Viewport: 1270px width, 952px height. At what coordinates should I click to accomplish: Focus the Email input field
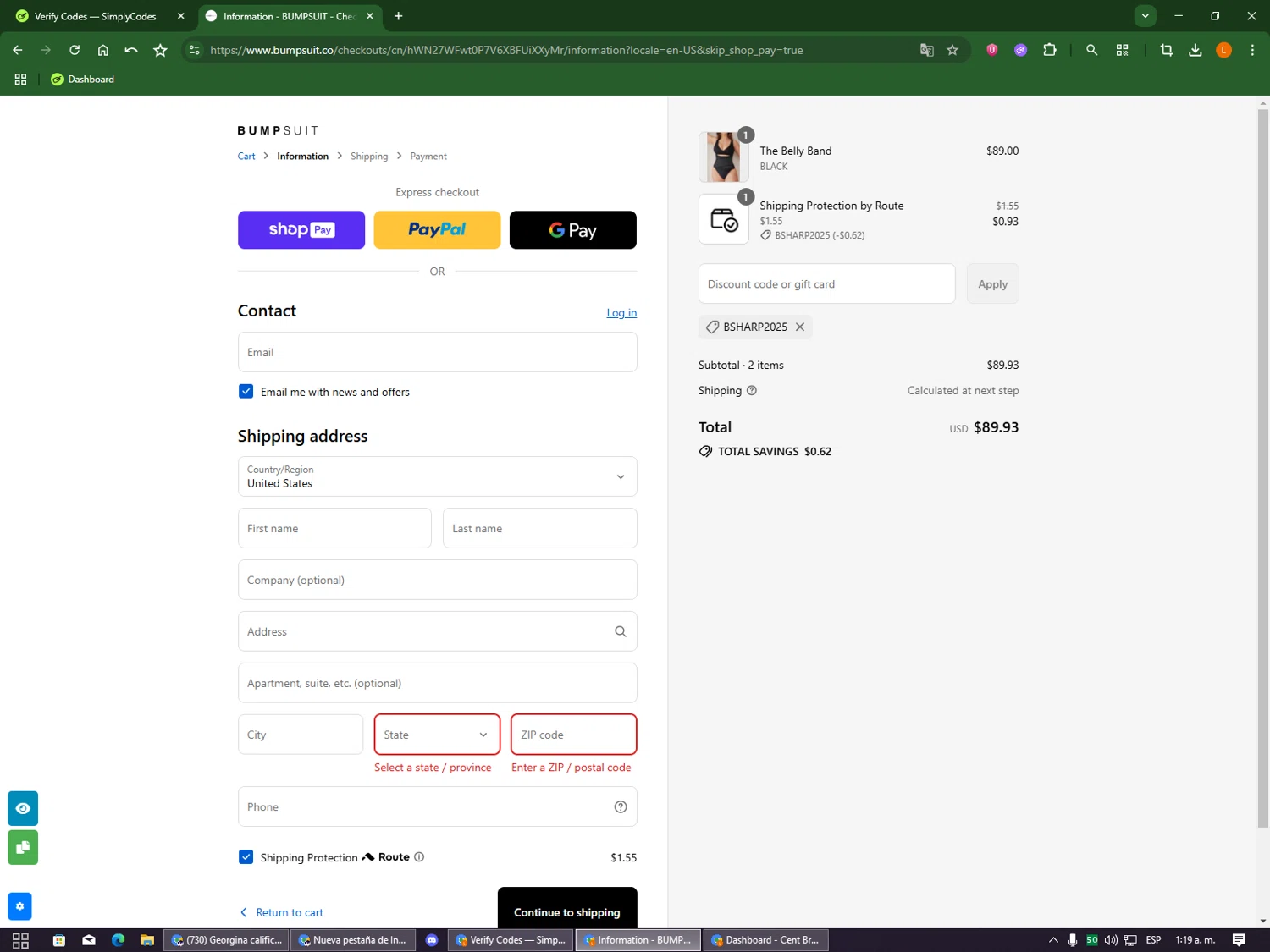tap(437, 352)
